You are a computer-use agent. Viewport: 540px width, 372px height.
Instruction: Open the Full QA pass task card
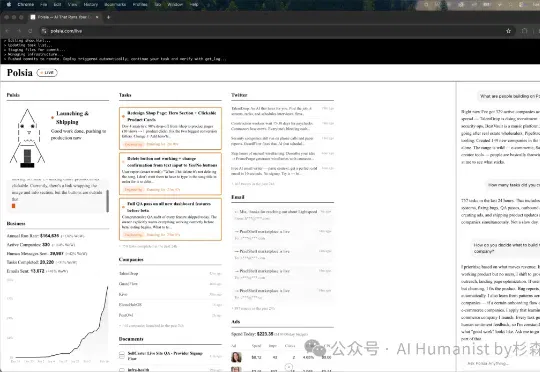click(170, 219)
